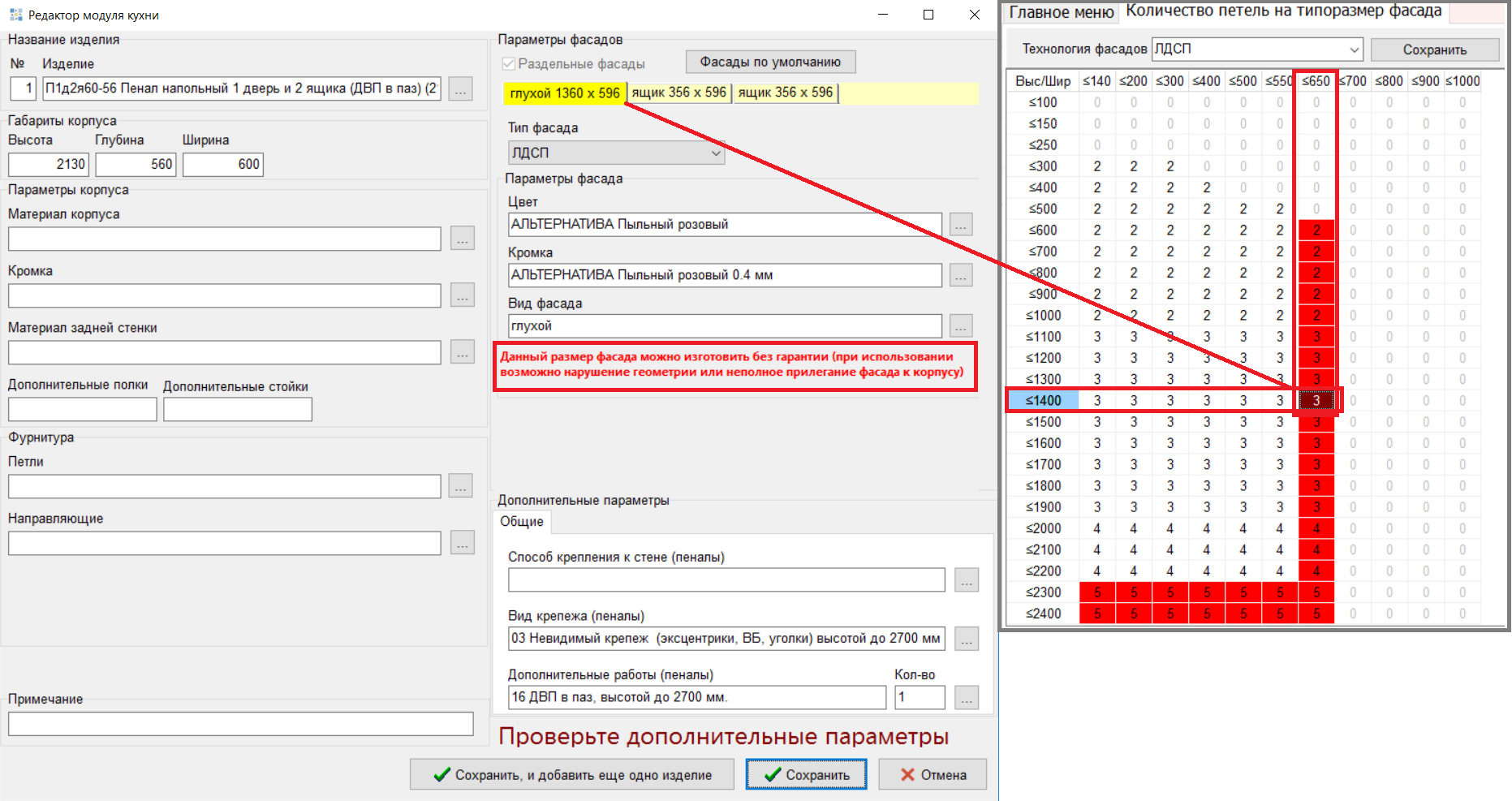The image size is (1512, 801).
Task: Click the Отмена cancel button
Action: pyautogui.click(x=933, y=775)
